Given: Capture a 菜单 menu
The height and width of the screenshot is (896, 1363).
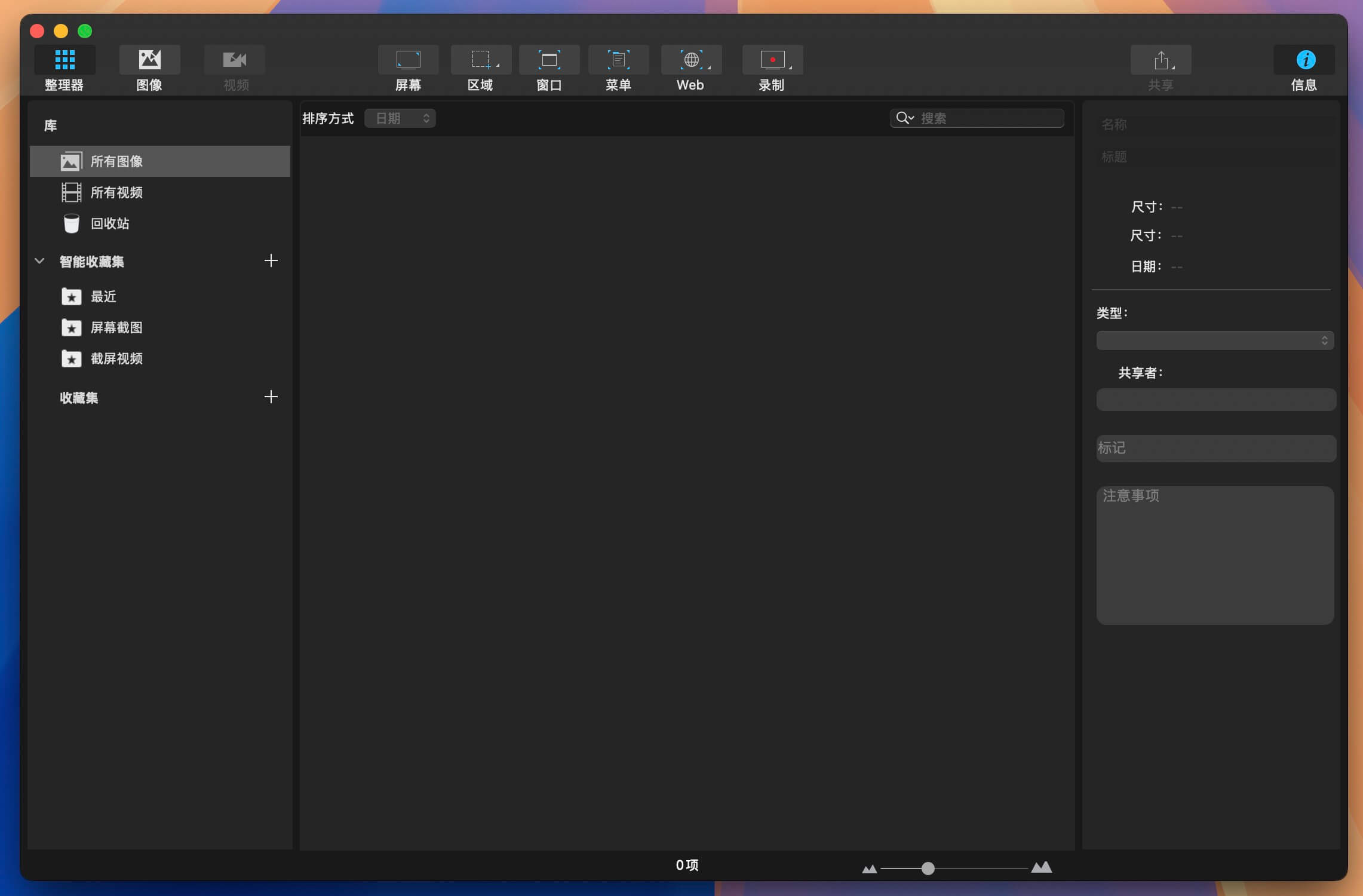Looking at the screenshot, I should click(x=619, y=60).
